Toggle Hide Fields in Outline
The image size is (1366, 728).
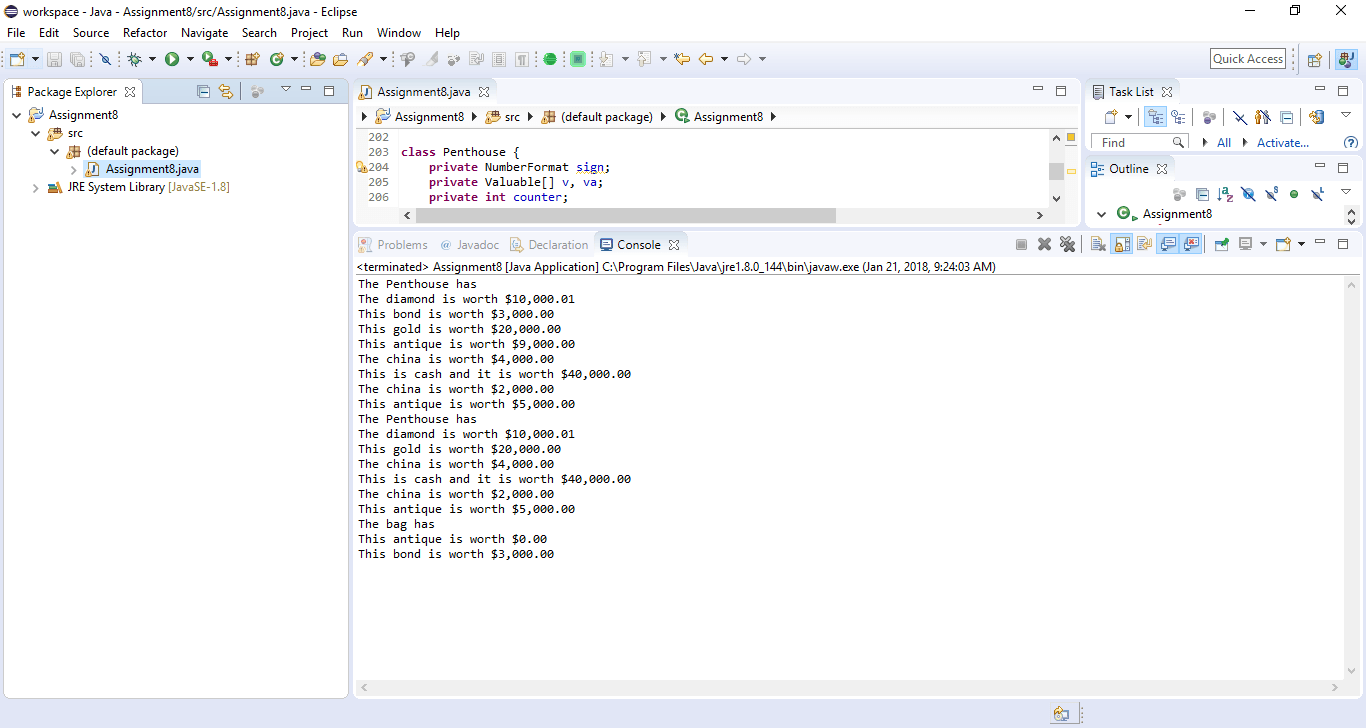coord(1248,194)
